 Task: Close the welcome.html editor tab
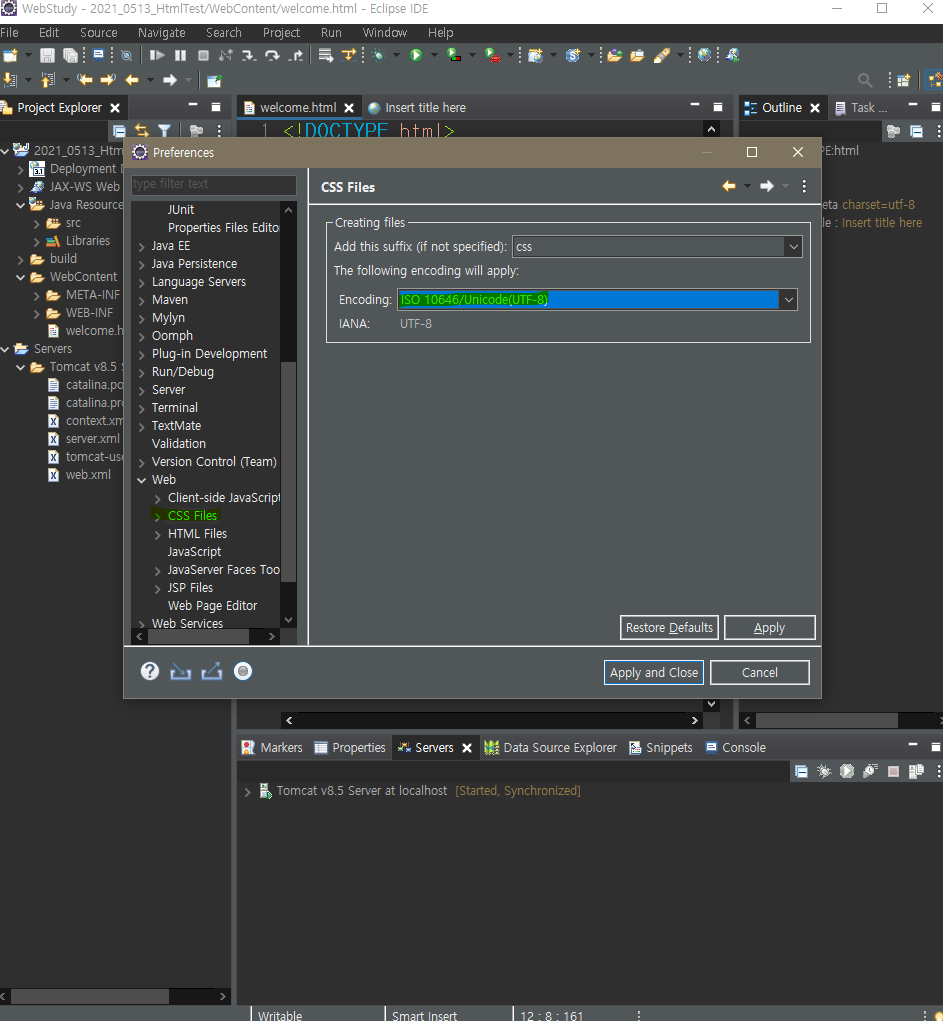click(x=349, y=108)
